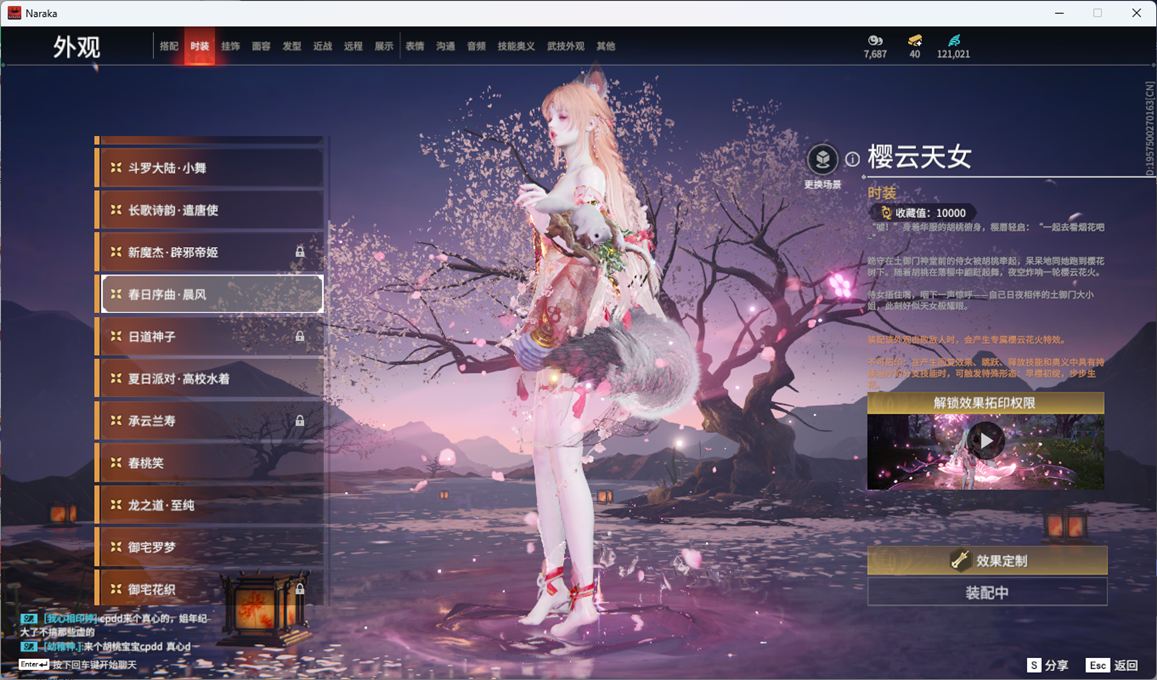
Task: Click the cross emblem on 春桃笑 row
Action: tap(116, 462)
